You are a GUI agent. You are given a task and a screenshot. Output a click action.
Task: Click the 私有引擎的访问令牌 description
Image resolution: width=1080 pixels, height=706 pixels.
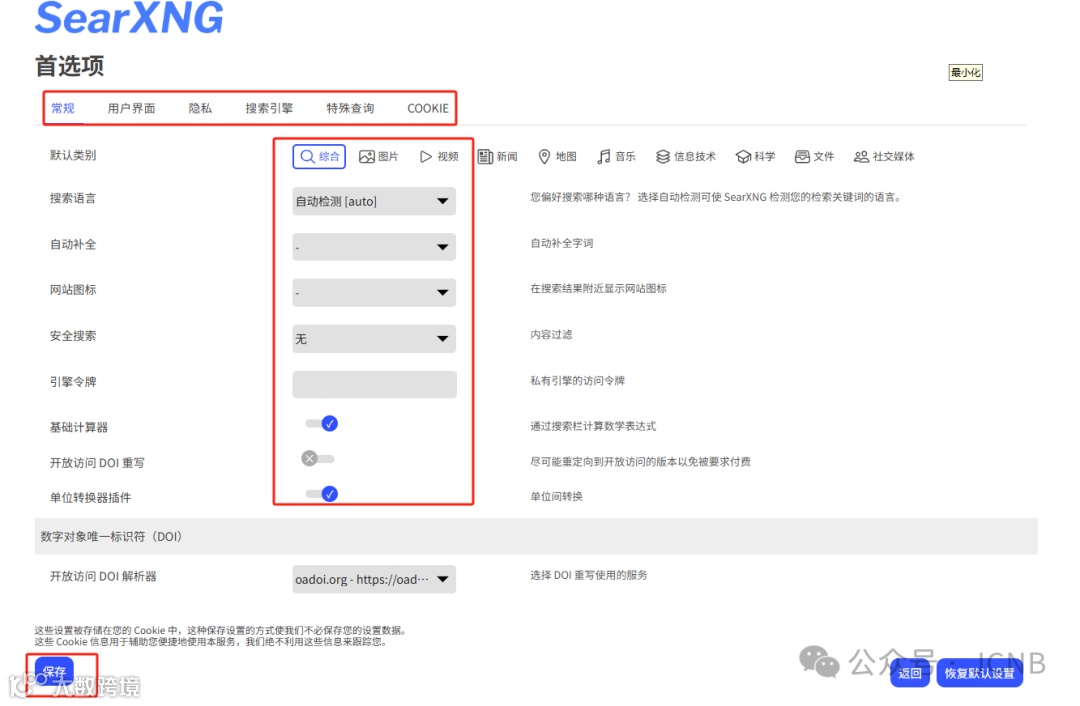(577, 381)
